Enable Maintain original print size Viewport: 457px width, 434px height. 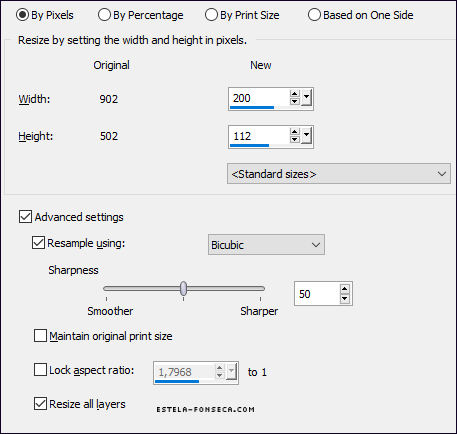(x=40, y=336)
